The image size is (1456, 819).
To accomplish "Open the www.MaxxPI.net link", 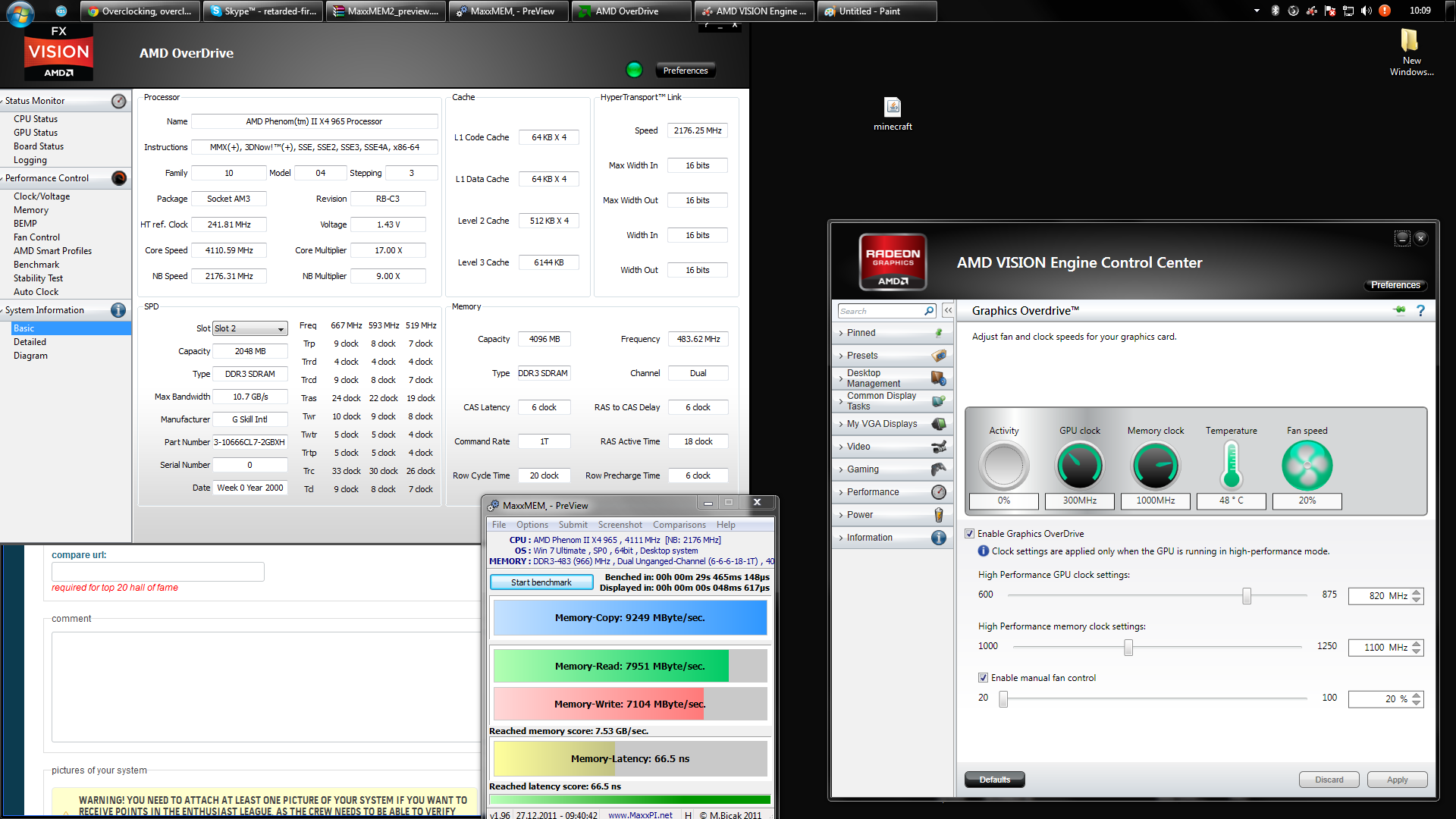I will [640, 815].
